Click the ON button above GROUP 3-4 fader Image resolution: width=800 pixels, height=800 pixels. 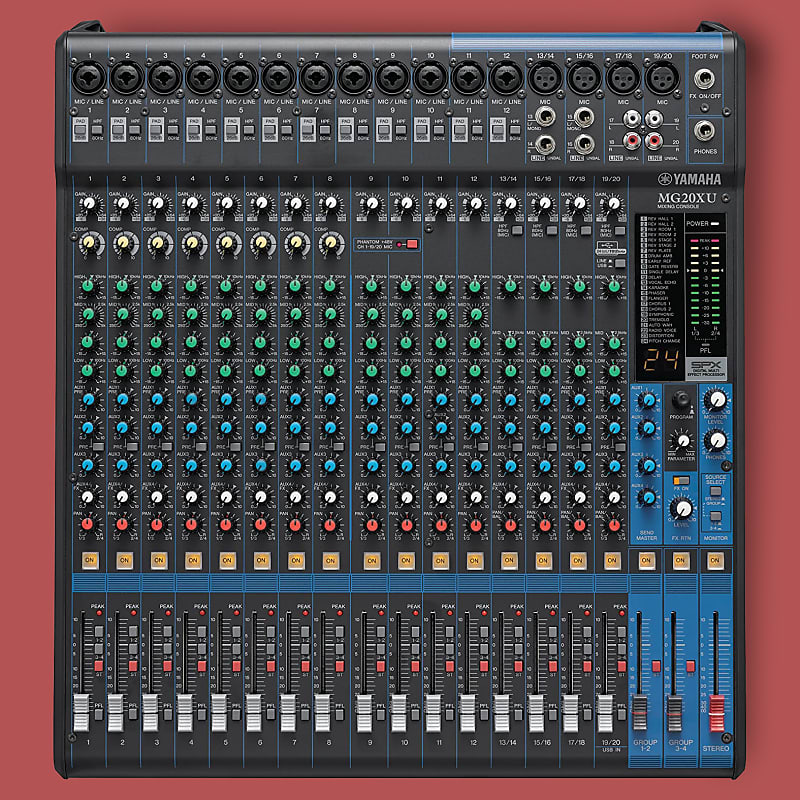tap(681, 560)
